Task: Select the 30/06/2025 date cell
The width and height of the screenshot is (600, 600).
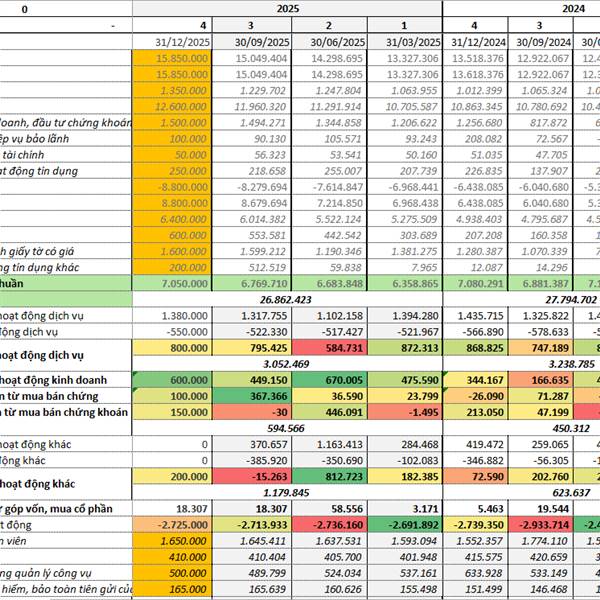Action: [329, 42]
